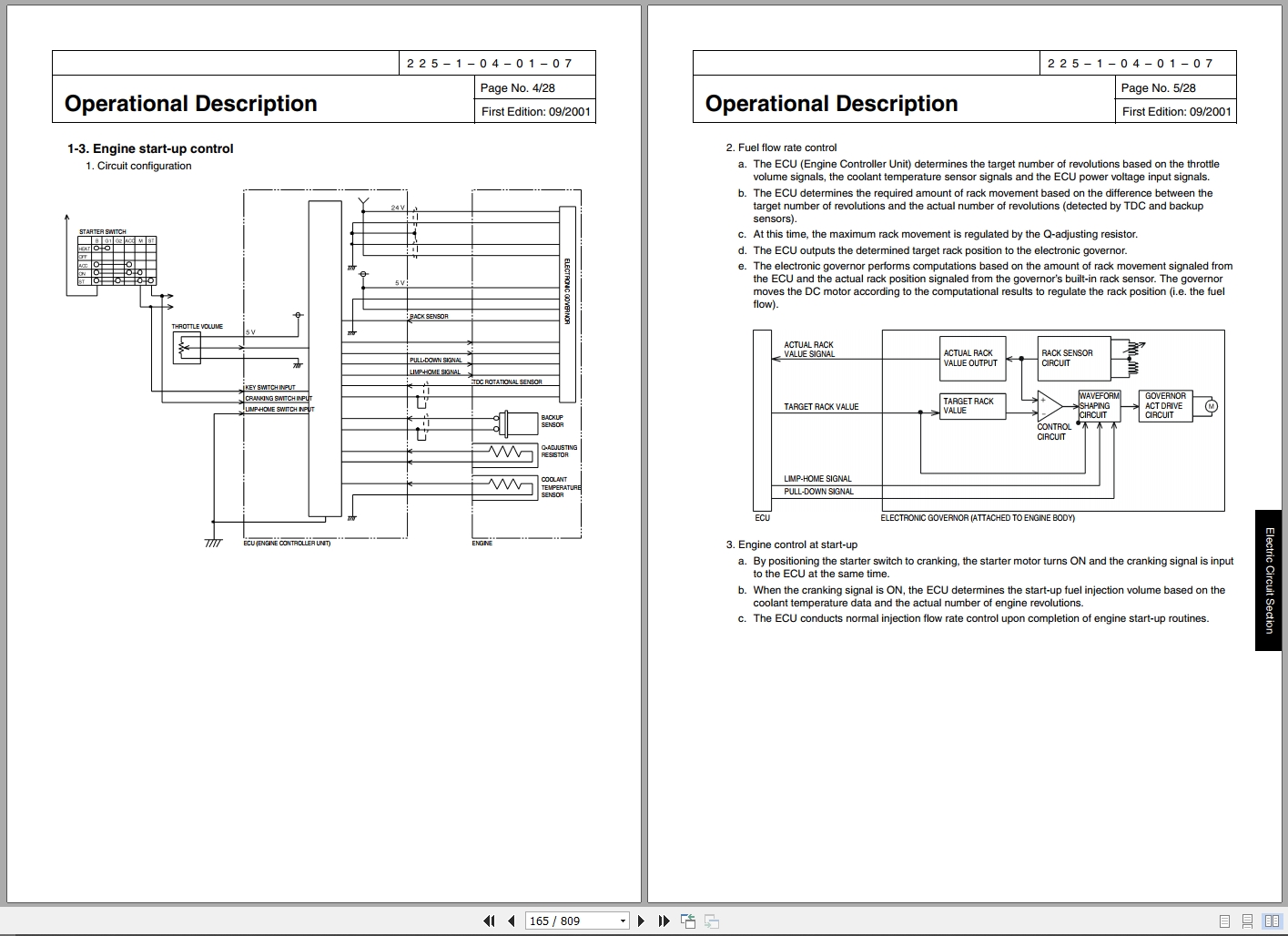Toggle the two-page side-by-side view

[x=1271, y=921]
